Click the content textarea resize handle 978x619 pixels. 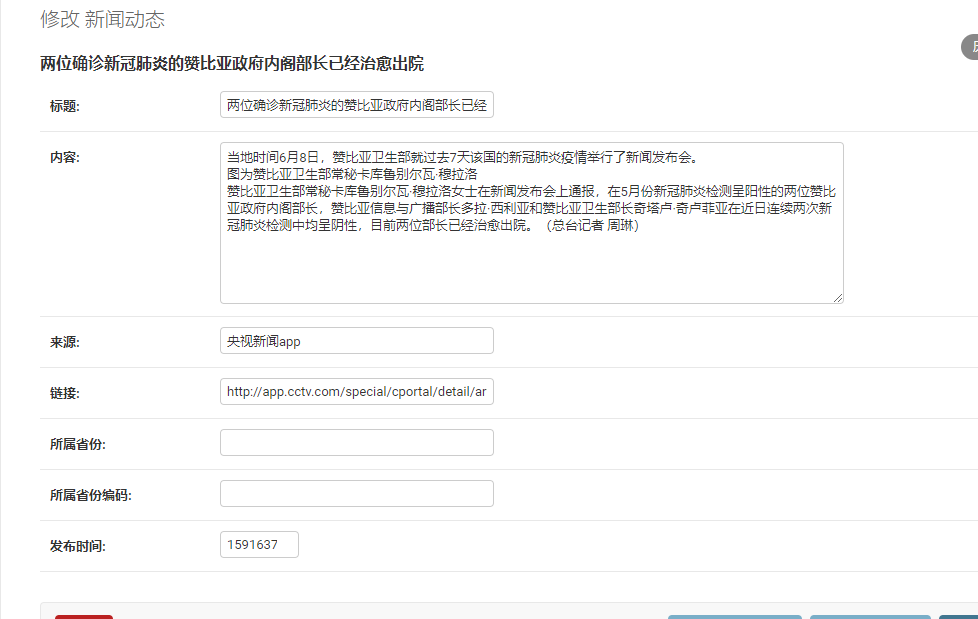[838, 298]
